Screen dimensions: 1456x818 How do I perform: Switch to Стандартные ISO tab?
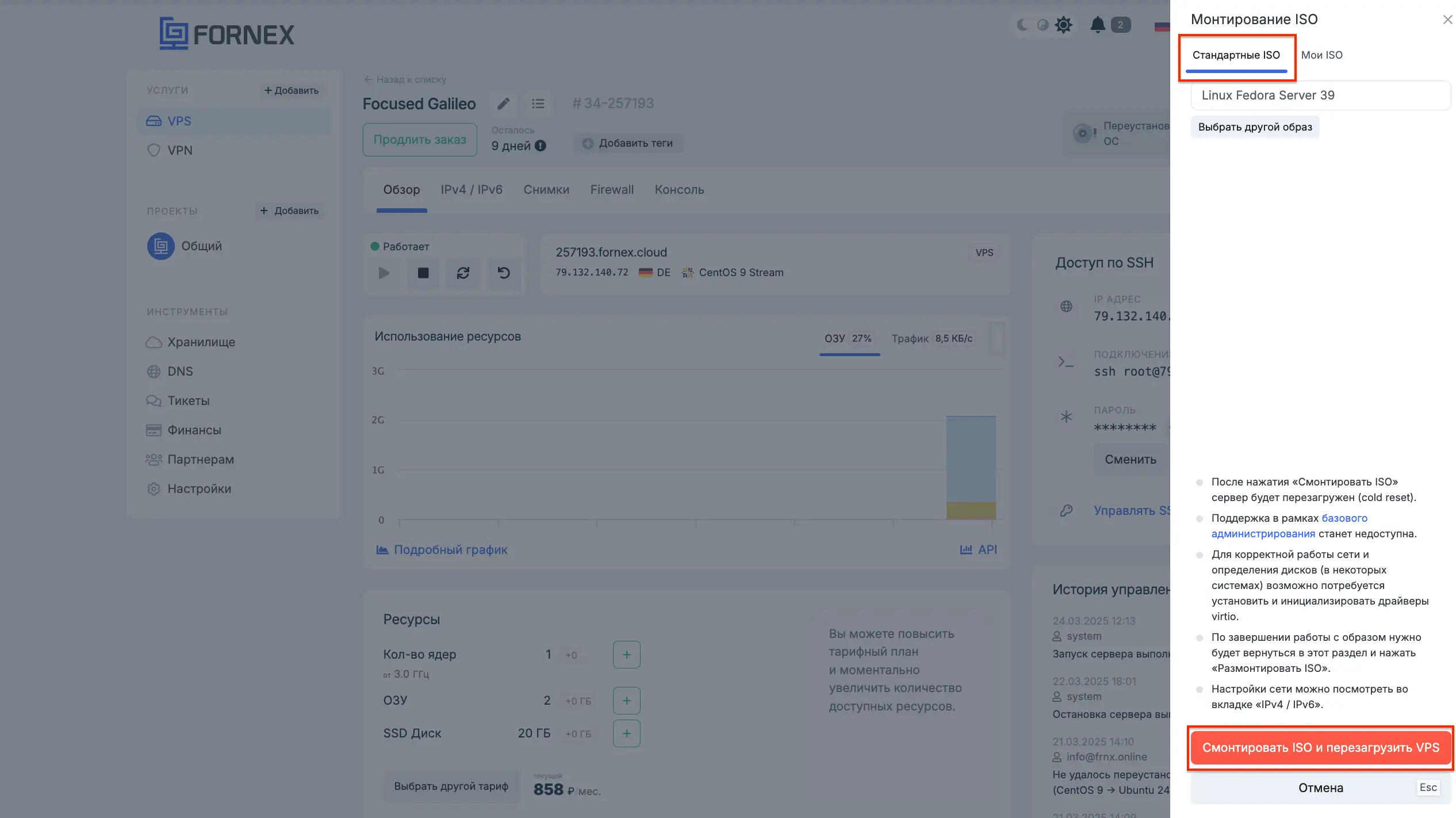point(1236,55)
